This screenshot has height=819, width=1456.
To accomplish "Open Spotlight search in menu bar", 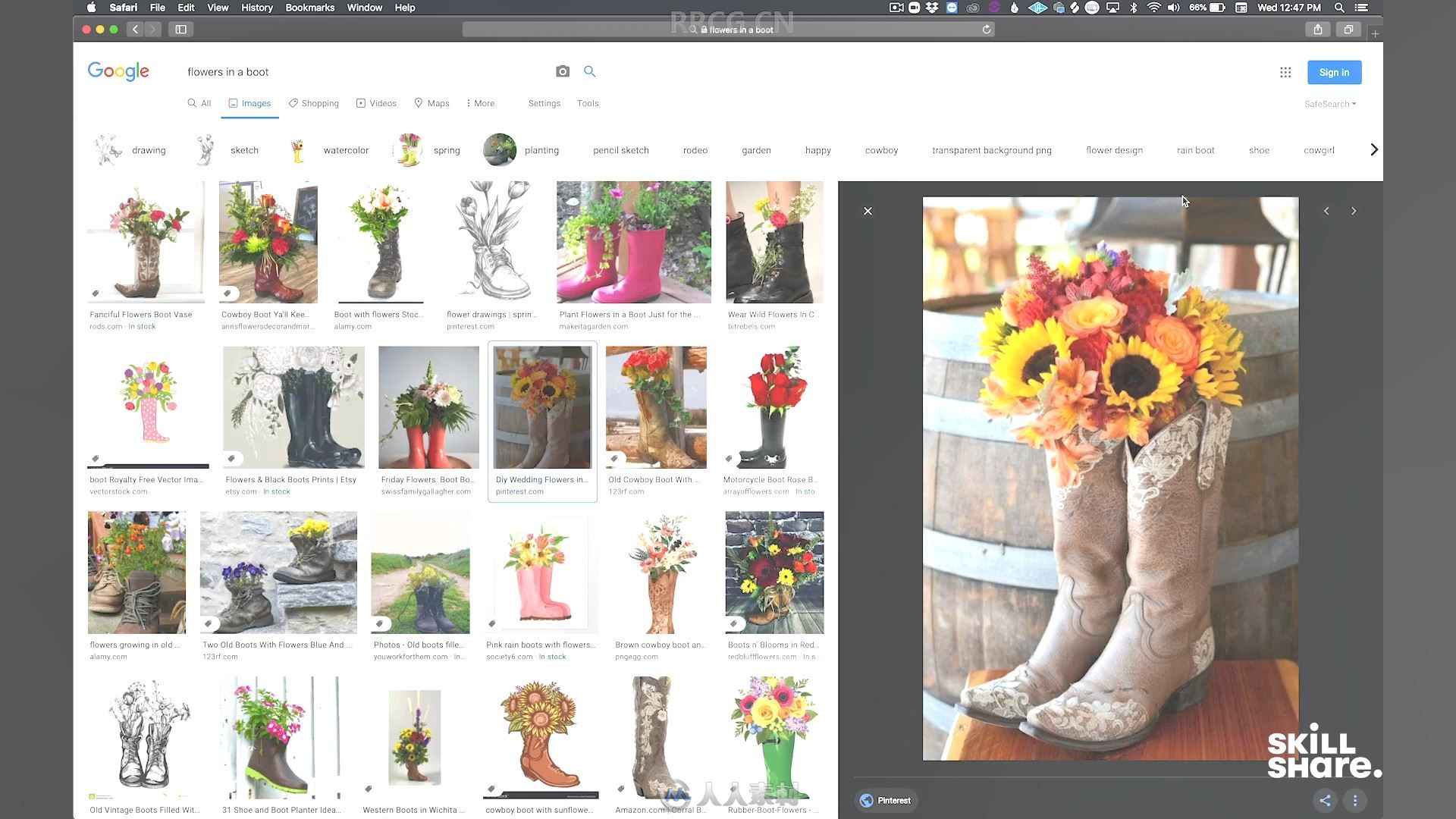I will (1339, 8).
